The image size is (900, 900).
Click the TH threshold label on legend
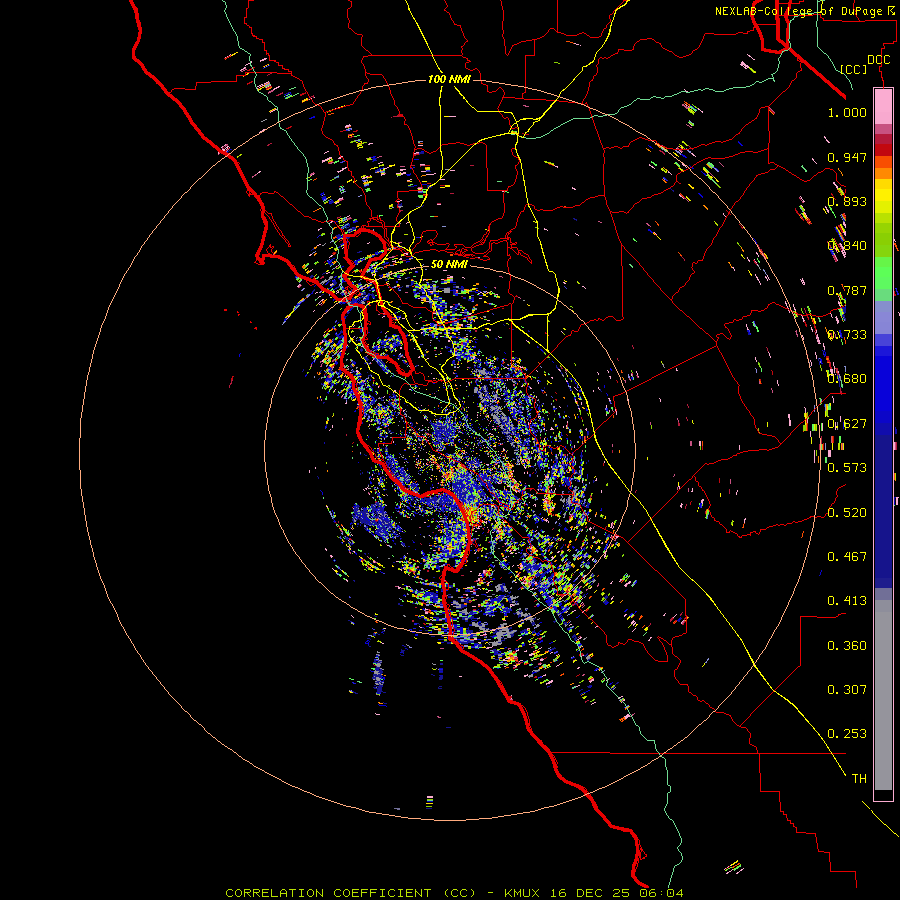click(859, 779)
